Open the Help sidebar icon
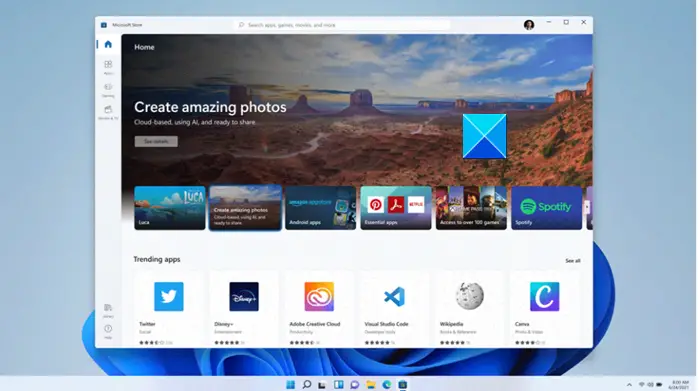The height and width of the screenshot is (391, 699). [x=108, y=332]
